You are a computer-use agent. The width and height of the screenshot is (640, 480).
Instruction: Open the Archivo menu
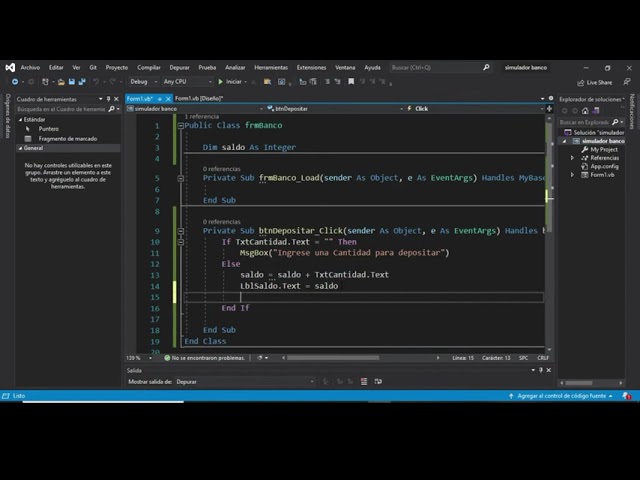point(30,68)
